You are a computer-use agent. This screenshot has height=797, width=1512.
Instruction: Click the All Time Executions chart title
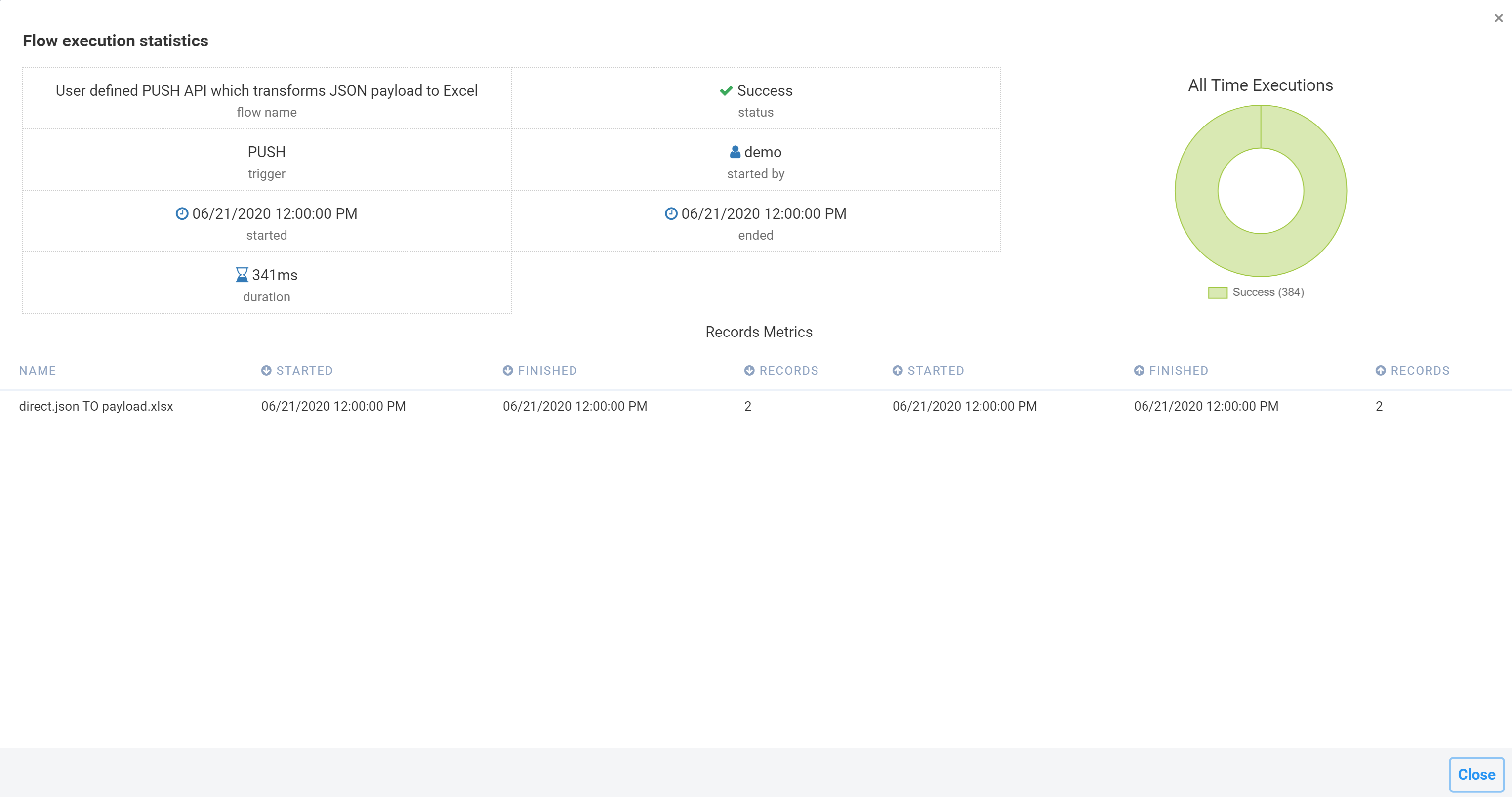[x=1260, y=85]
